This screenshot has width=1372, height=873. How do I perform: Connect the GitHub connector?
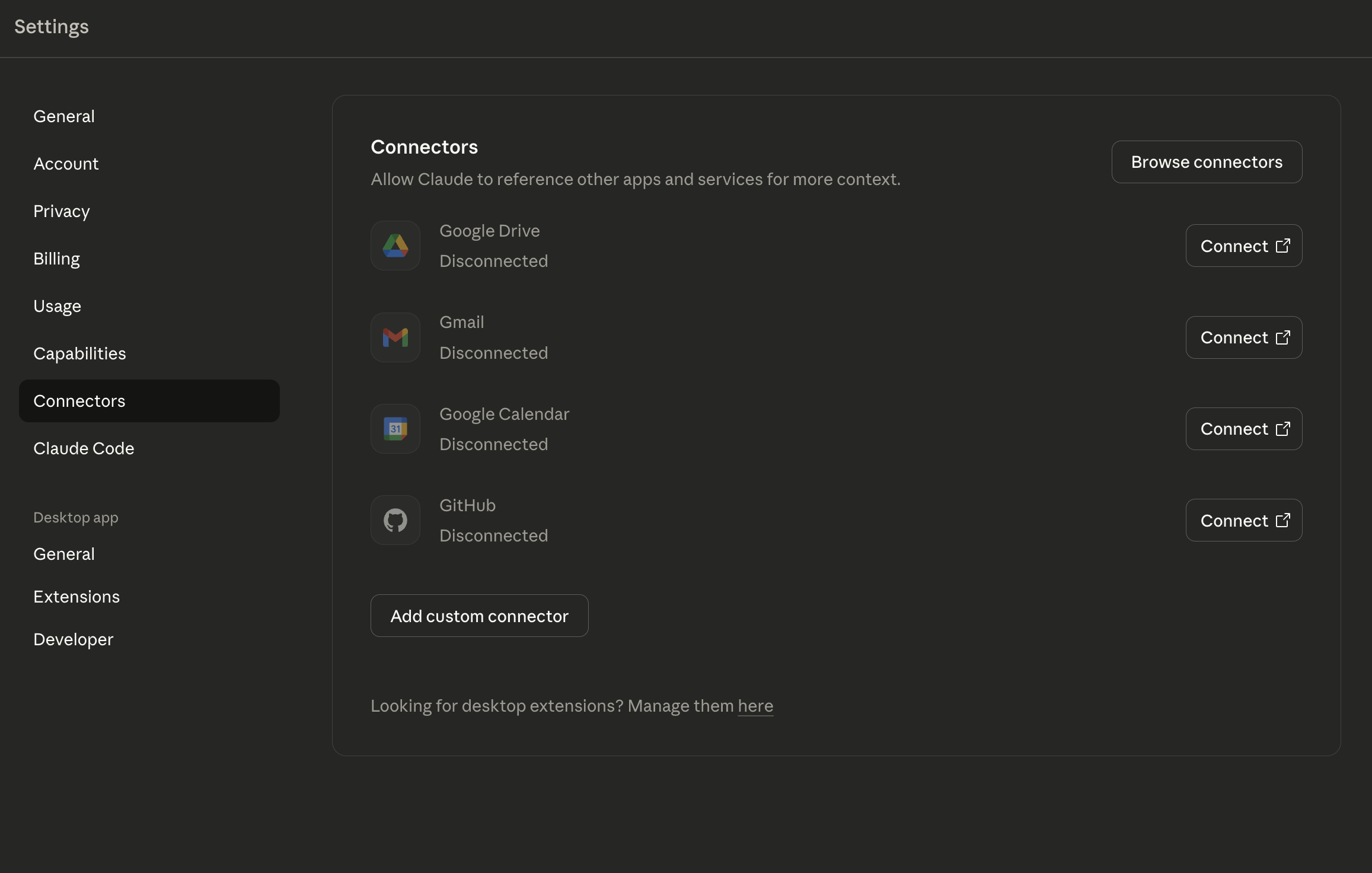pos(1243,520)
